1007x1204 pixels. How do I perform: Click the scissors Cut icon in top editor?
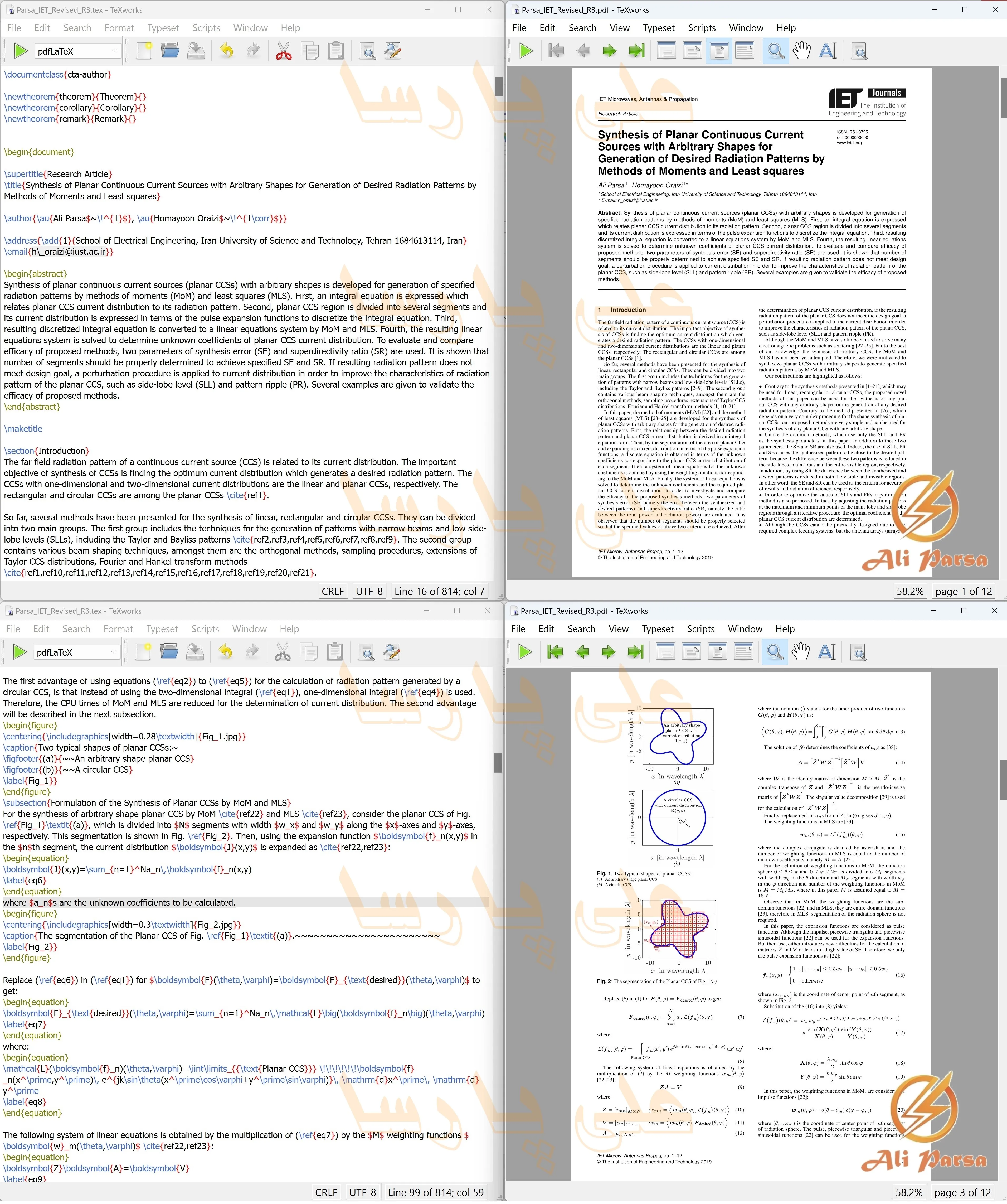point(283,51)
